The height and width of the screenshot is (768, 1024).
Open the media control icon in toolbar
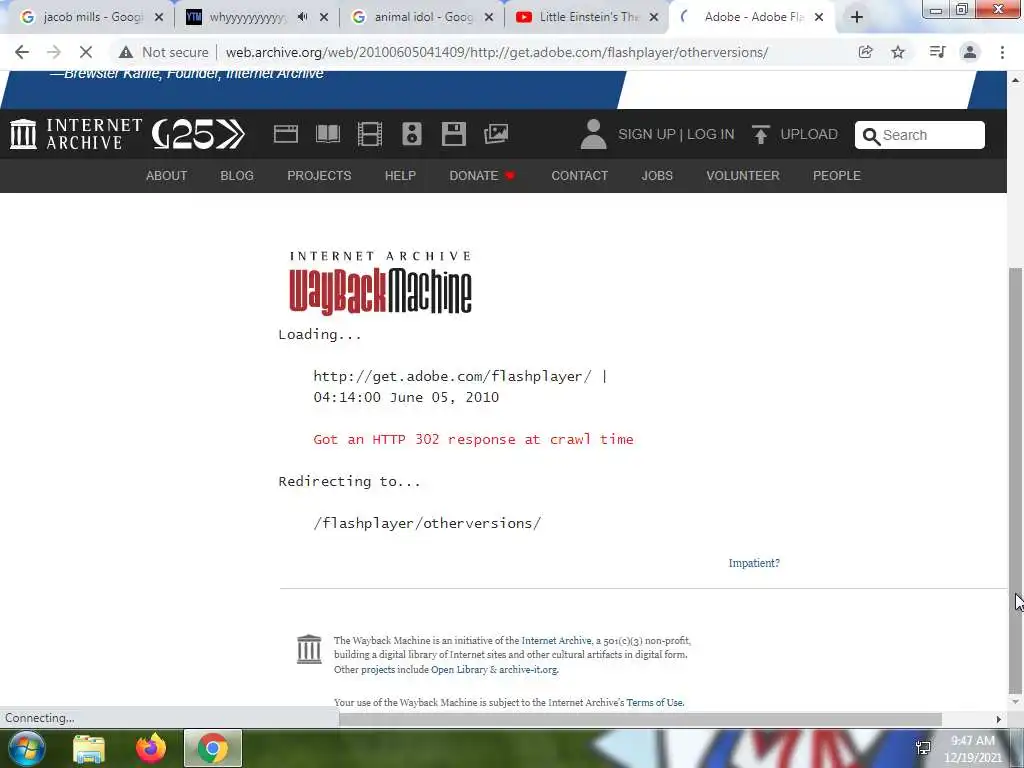[938, 52]
